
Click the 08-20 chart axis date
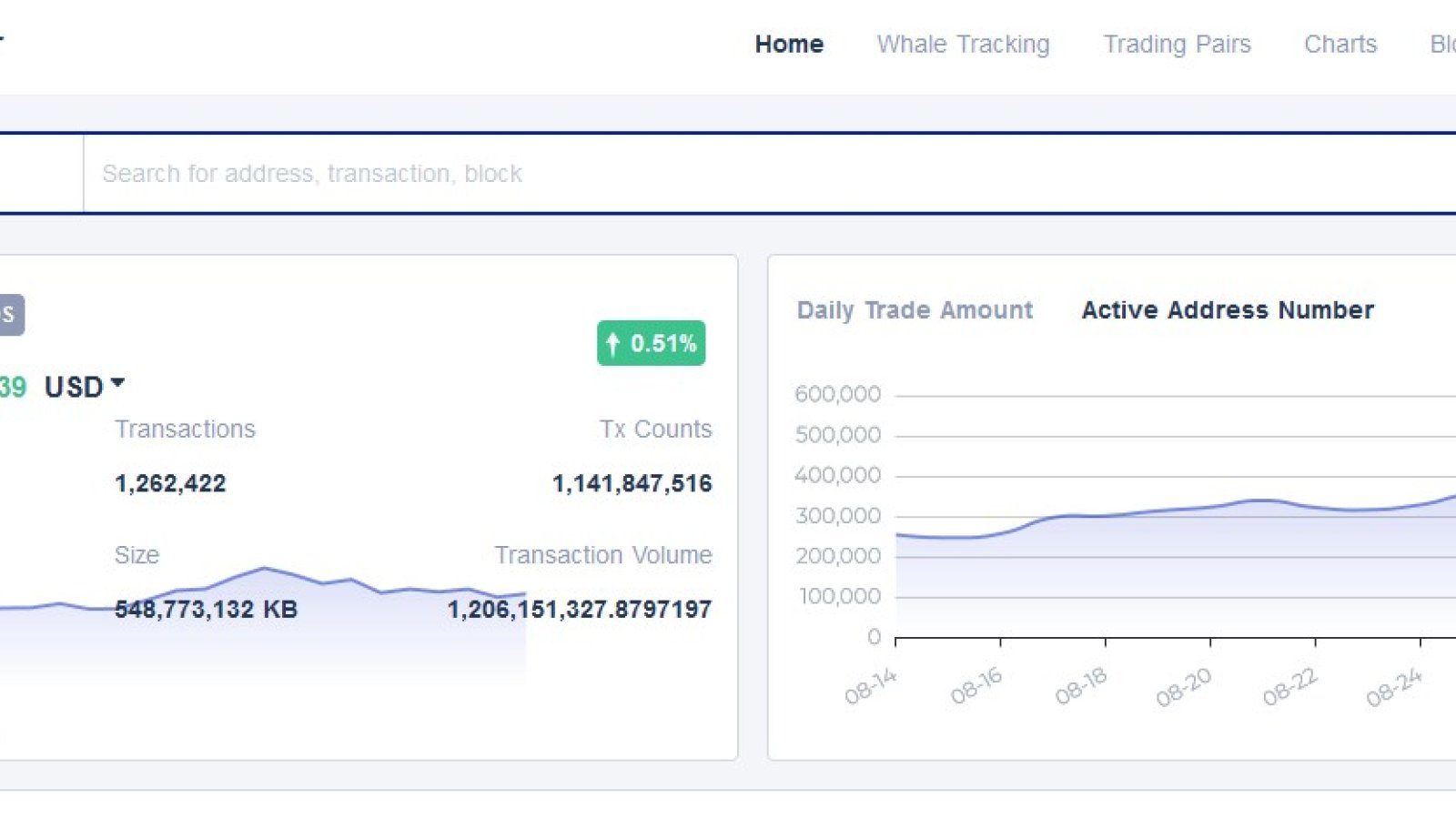click(x=1184, y=686)
